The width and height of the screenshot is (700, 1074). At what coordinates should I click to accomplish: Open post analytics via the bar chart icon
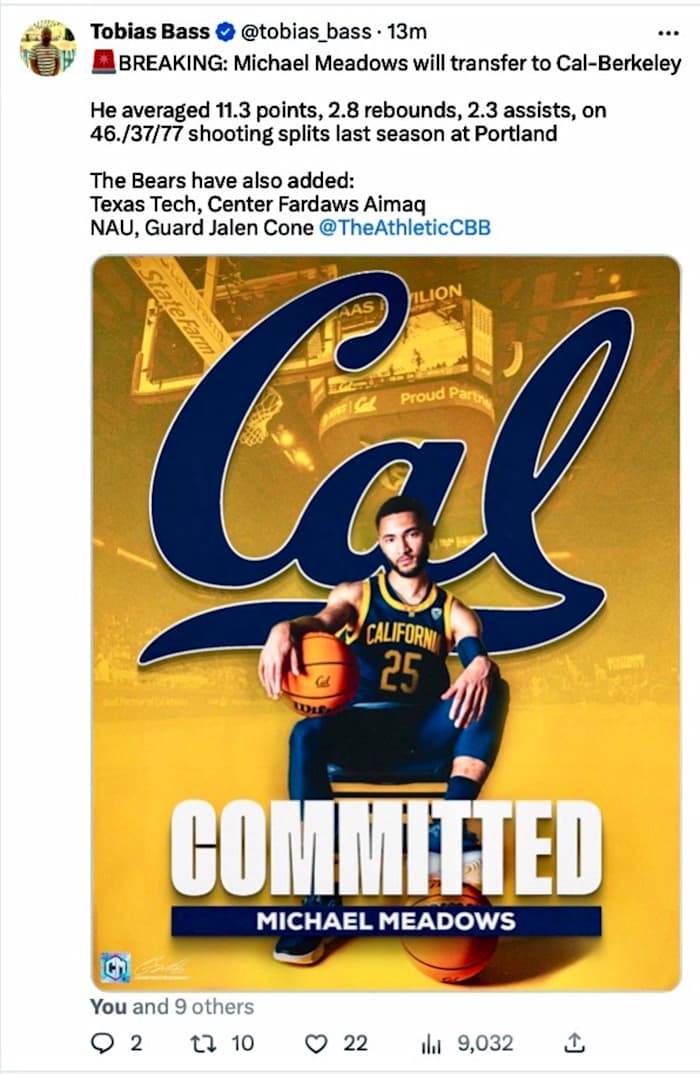tap(430, 1043)
